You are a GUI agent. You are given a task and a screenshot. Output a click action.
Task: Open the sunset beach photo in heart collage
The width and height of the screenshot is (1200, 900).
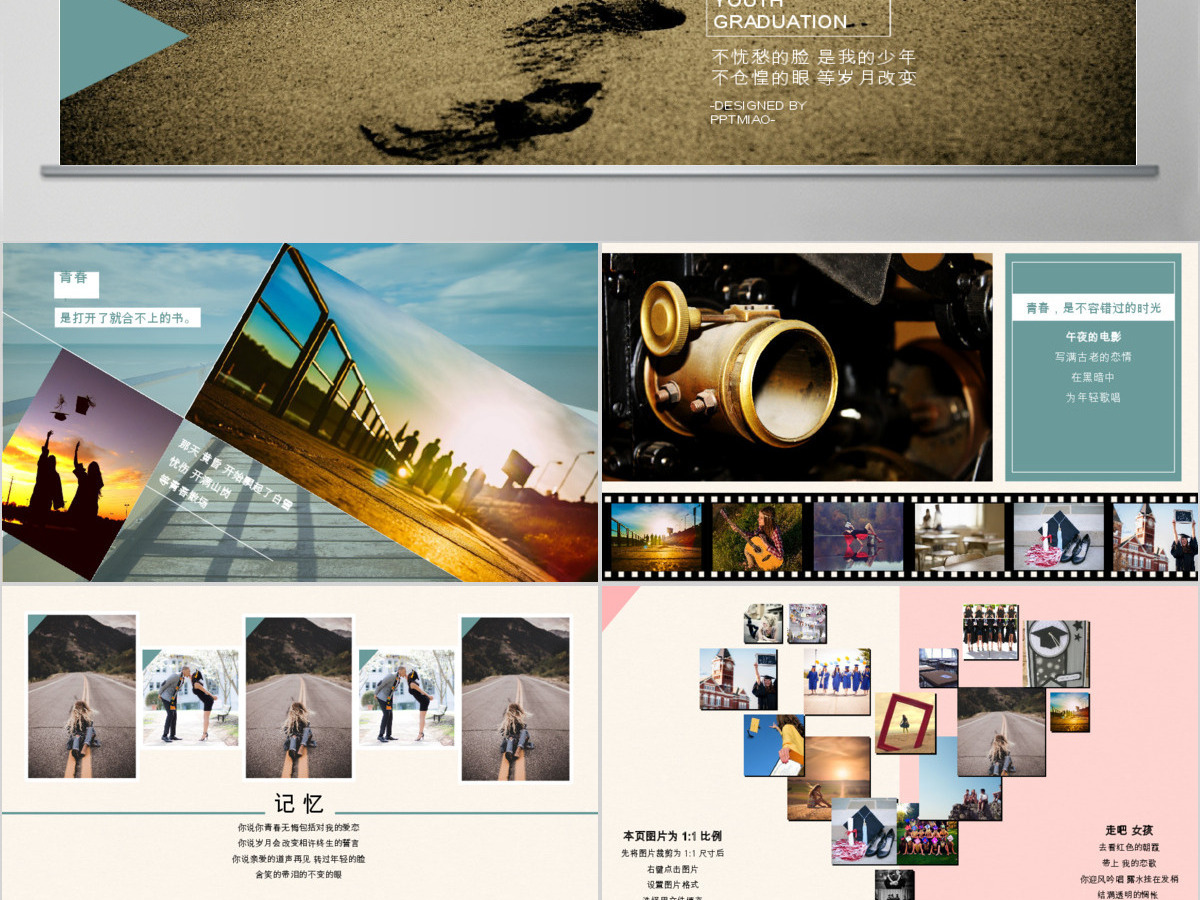(829, 778)
